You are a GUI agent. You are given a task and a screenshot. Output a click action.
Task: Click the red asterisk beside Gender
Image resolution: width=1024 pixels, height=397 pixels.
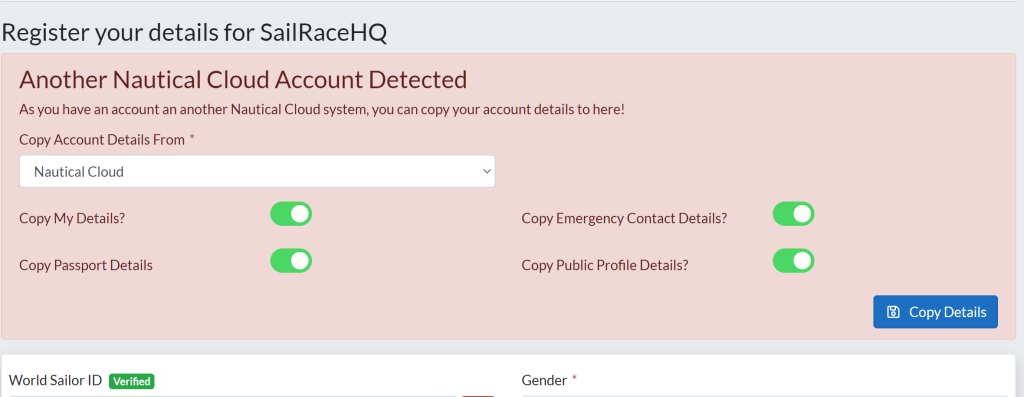575,379
